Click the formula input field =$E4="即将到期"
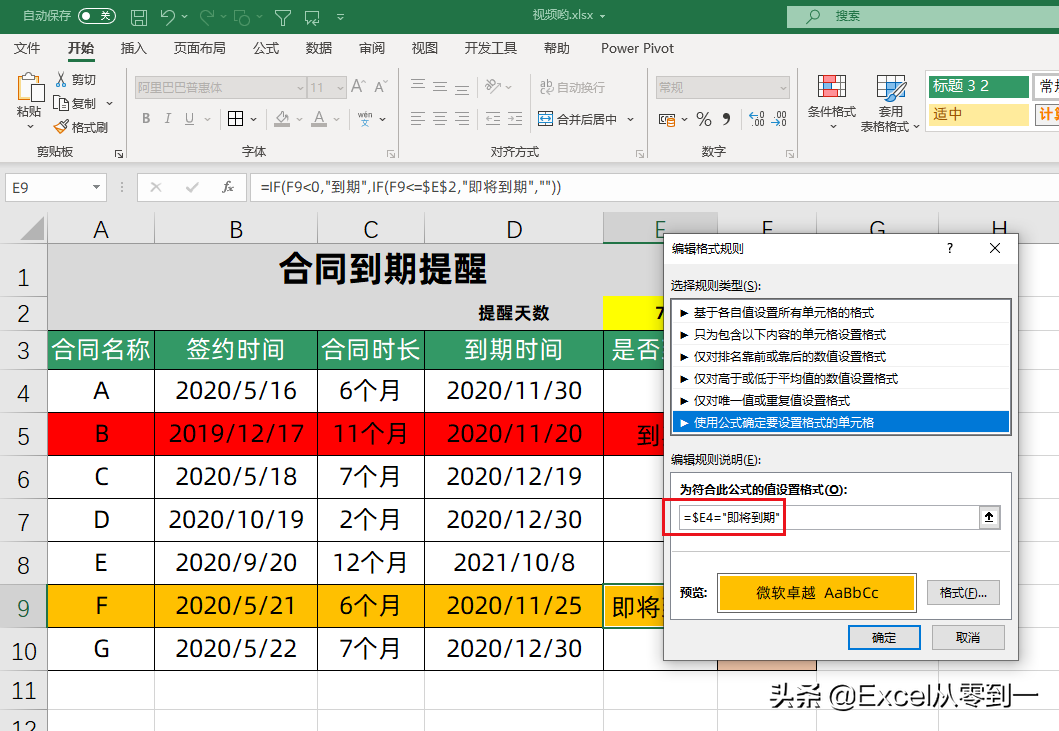Screen dimensions: 1059x731 pyautogui.click(x=829, y=518)
